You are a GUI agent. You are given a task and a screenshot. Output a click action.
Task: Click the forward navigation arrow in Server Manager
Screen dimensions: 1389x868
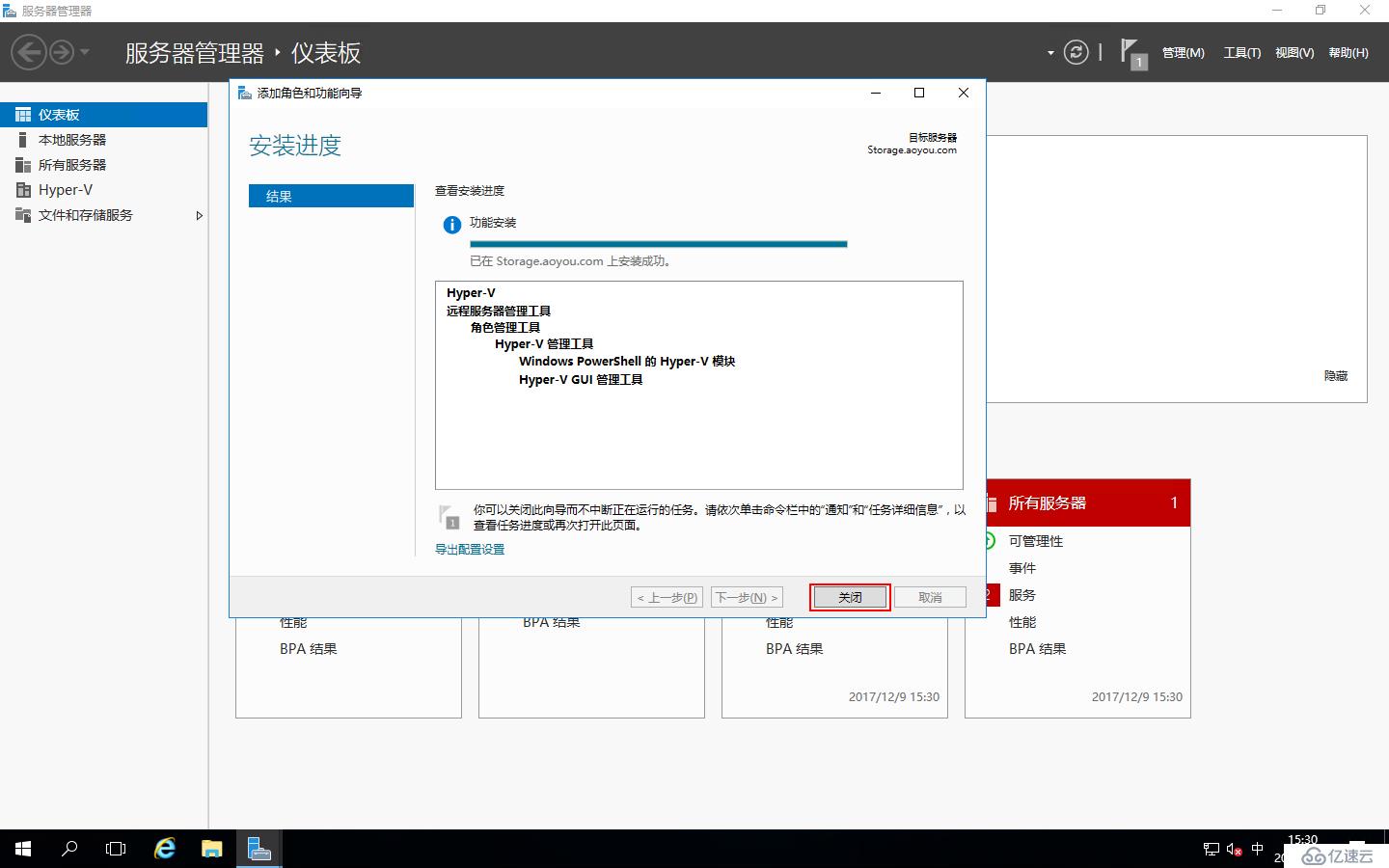(61, 52)
